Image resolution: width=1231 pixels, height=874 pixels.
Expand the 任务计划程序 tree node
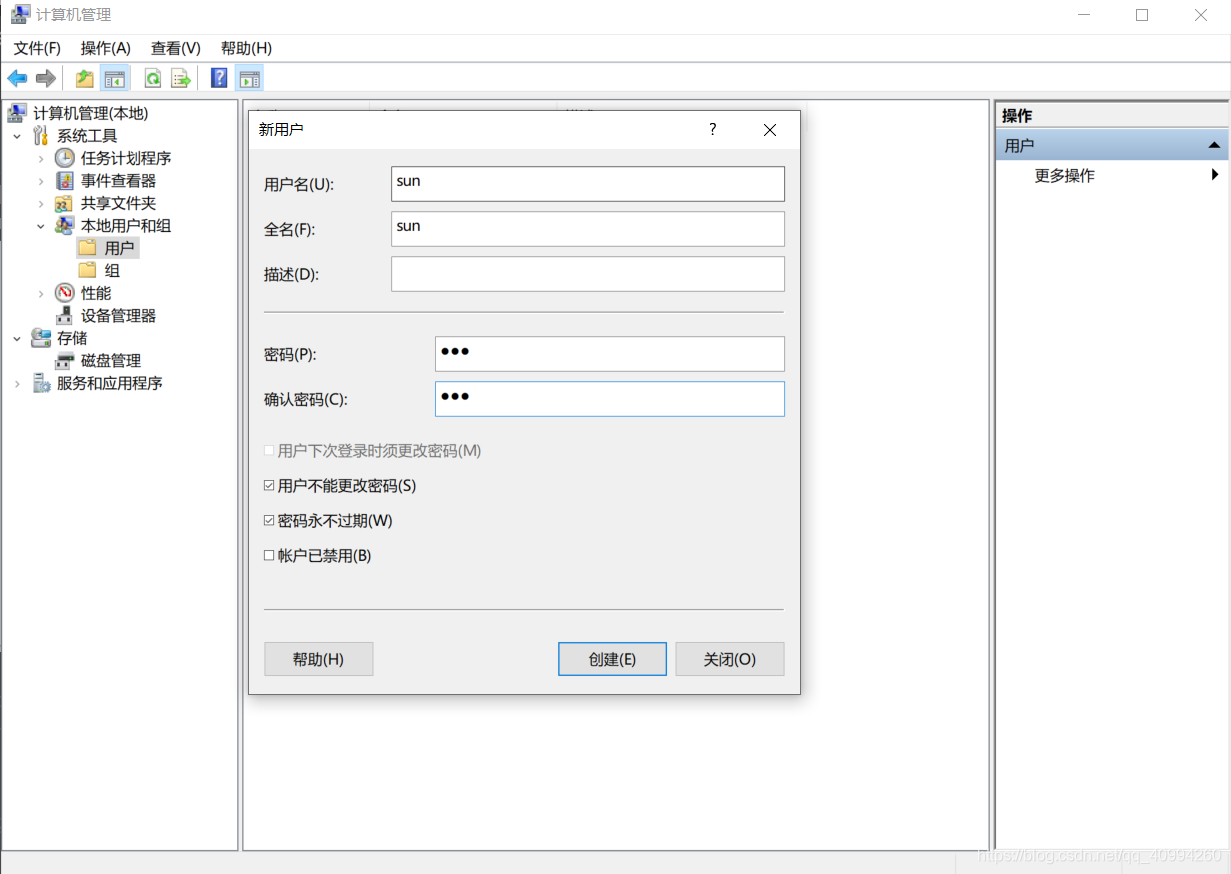click(x=41, y=158)
